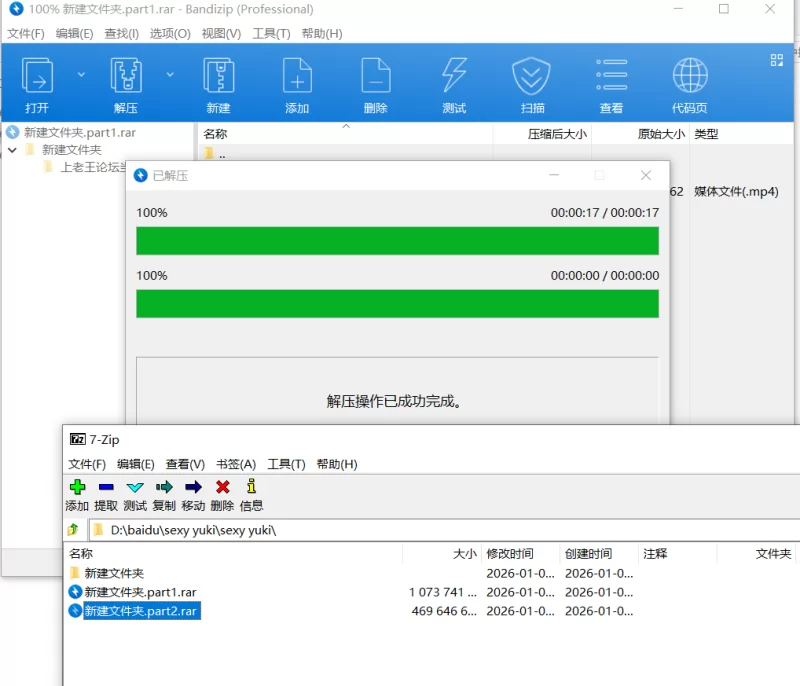Minimize the 已解压 dialog
Screen dimensions: 800x686
click(554, 175)
